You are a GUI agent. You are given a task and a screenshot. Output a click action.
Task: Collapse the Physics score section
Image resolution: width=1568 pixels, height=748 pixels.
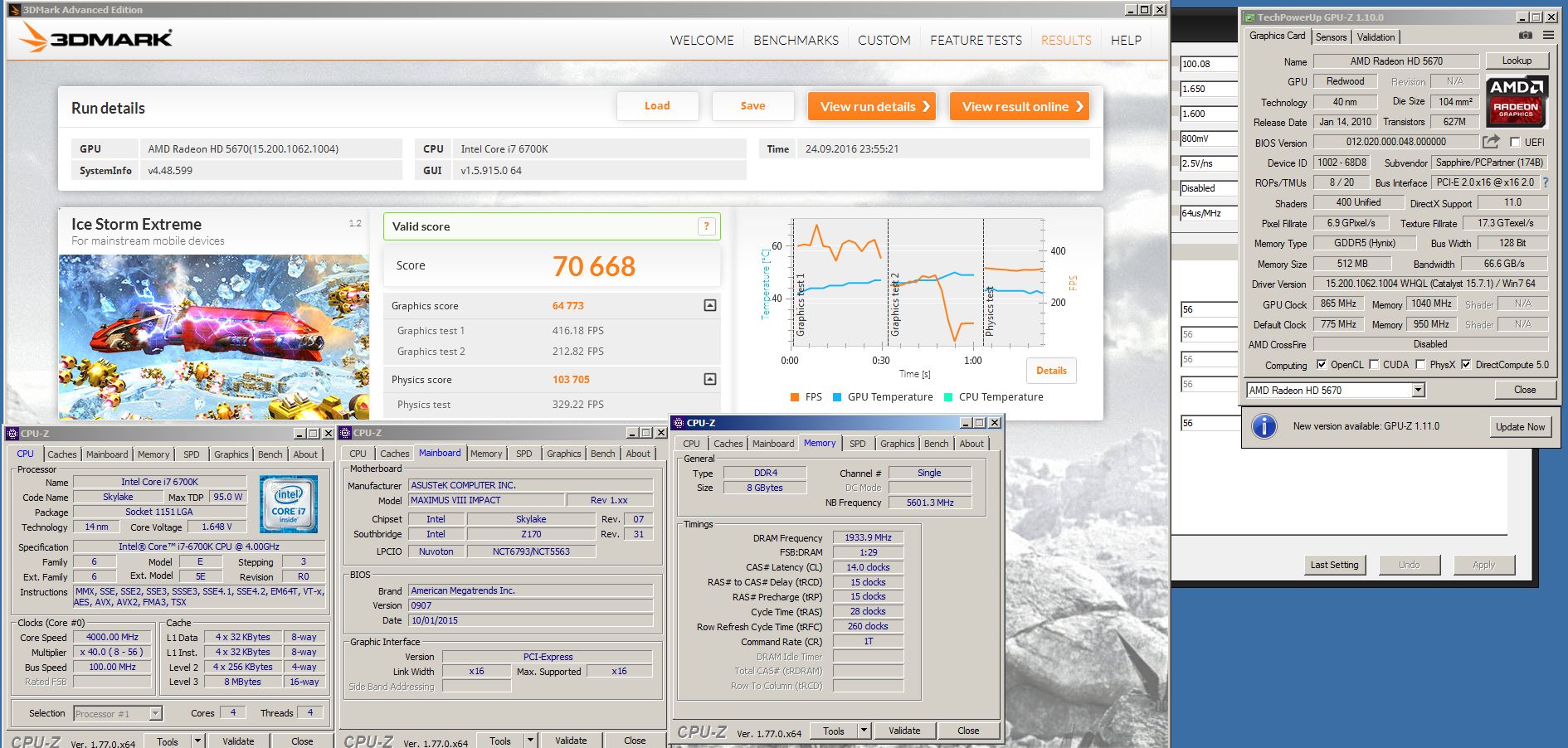(710, 379)
